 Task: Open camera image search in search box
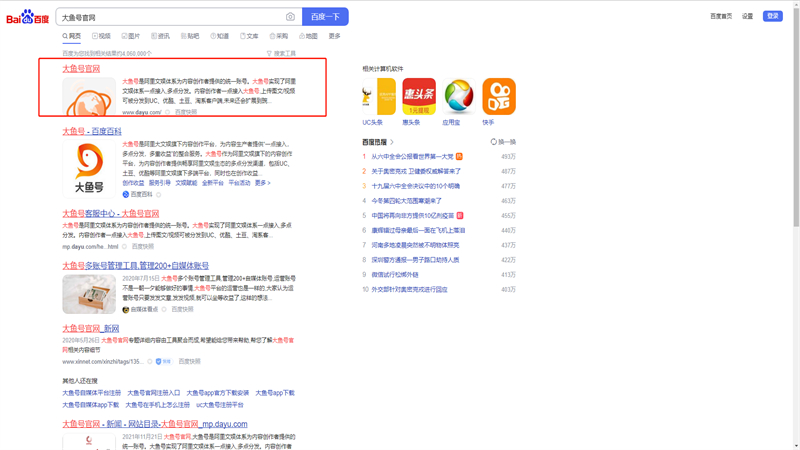290,17
